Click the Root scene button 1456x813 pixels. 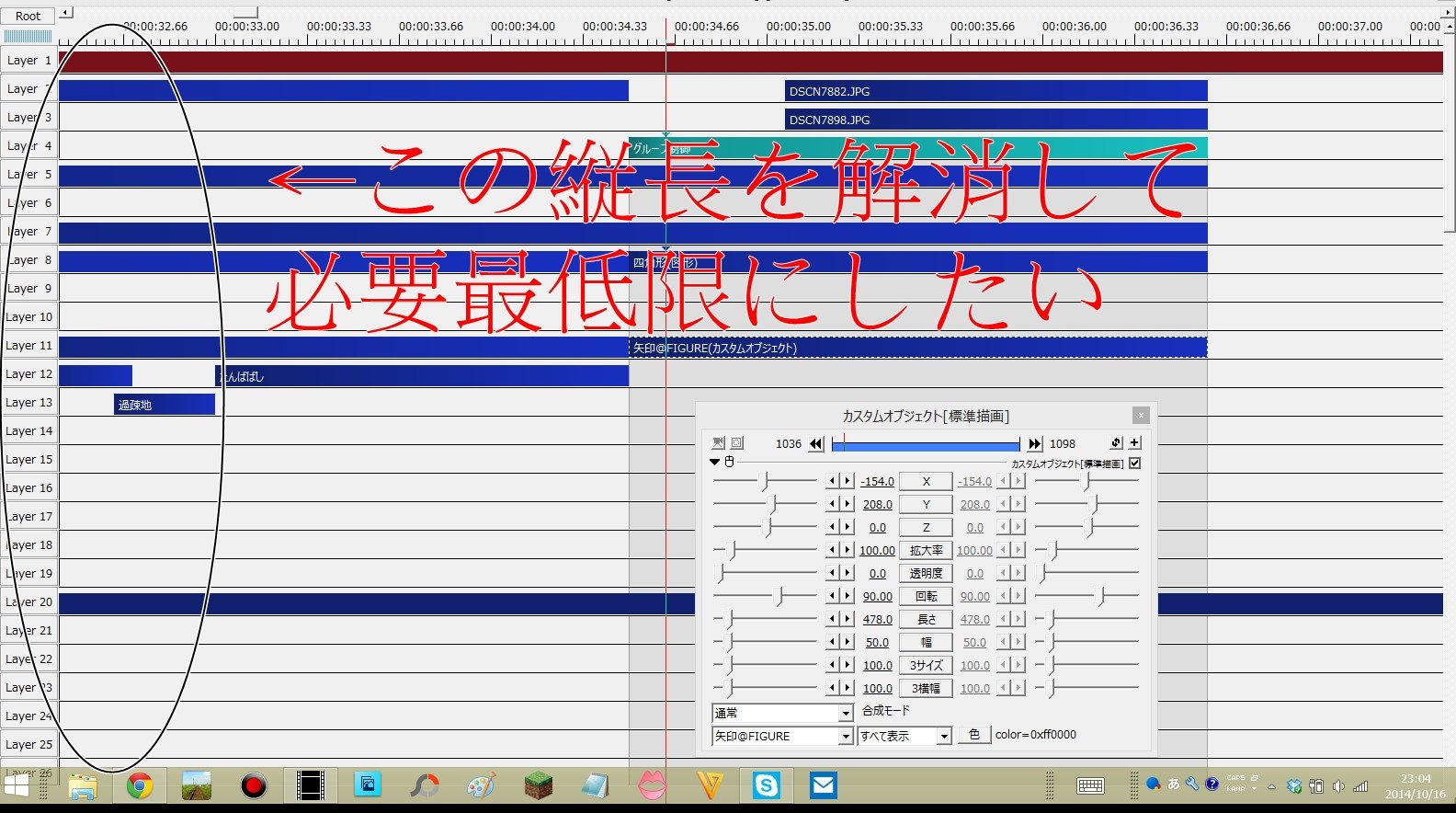[28, 16]
